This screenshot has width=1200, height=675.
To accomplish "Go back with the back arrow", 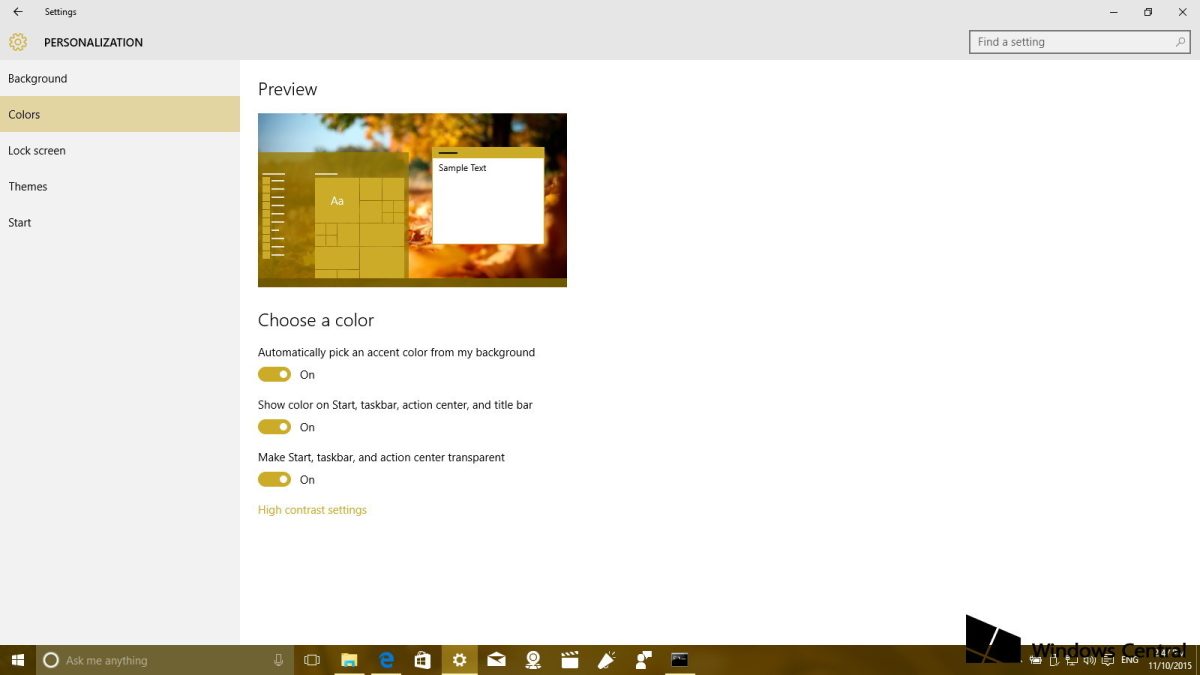I will [x=17, y=11].
